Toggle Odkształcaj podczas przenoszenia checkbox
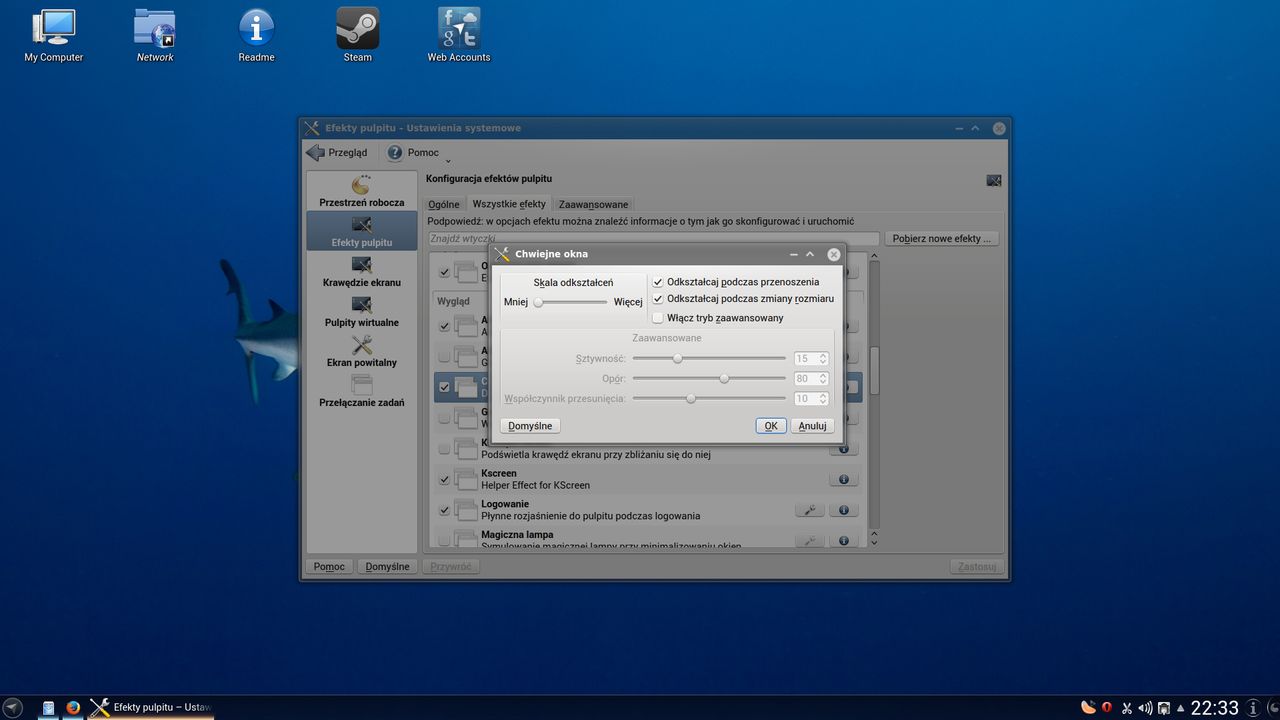 [x=657, y=282]
